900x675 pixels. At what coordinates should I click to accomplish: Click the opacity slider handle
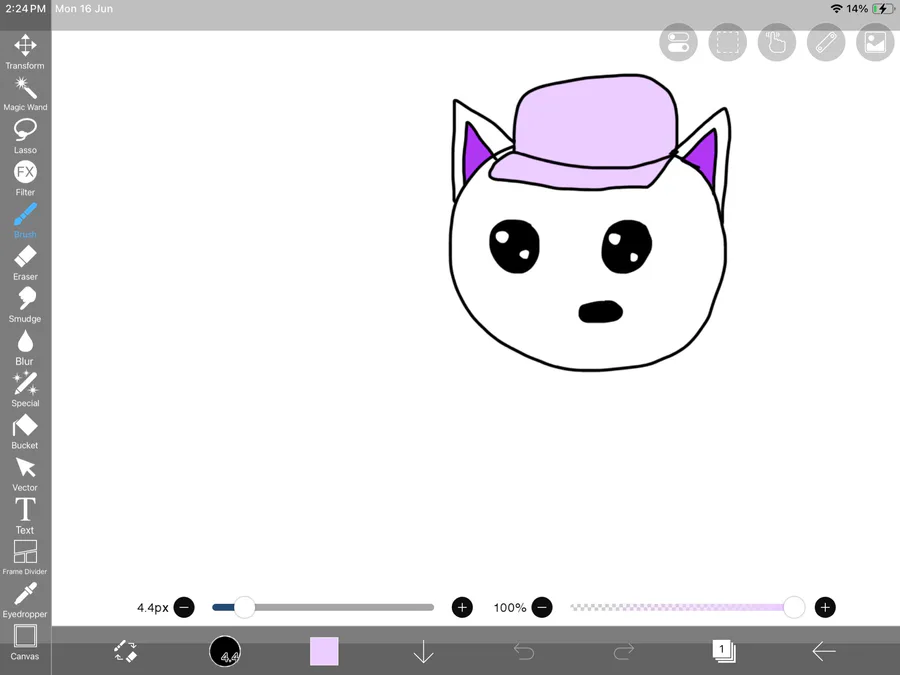[794, 607]
